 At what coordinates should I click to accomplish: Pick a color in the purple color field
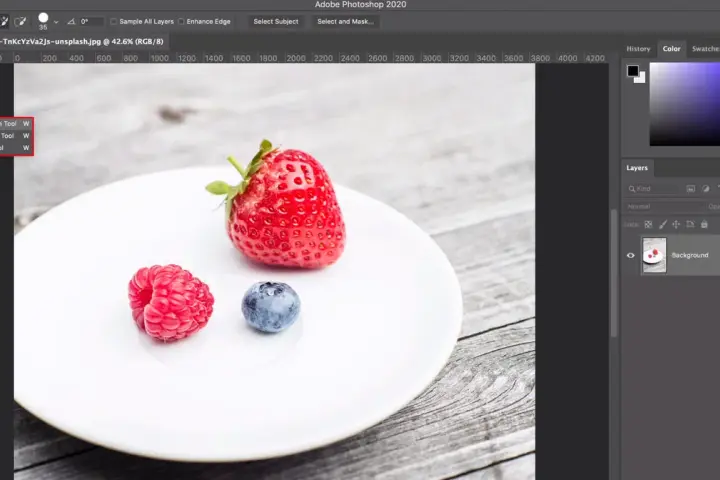click(x=685, y=104)
